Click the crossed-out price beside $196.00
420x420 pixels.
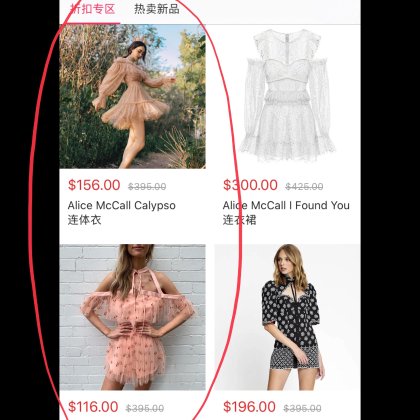coord(302,408)
